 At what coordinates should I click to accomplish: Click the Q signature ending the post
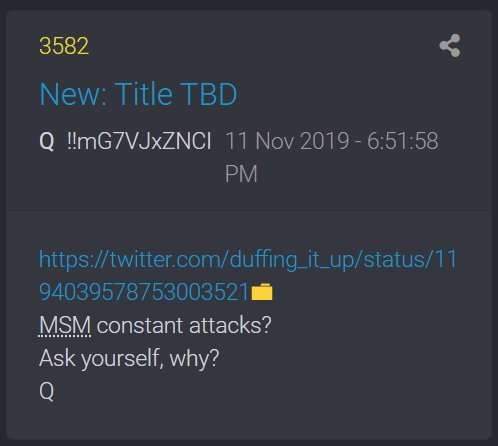pos(47,391)
